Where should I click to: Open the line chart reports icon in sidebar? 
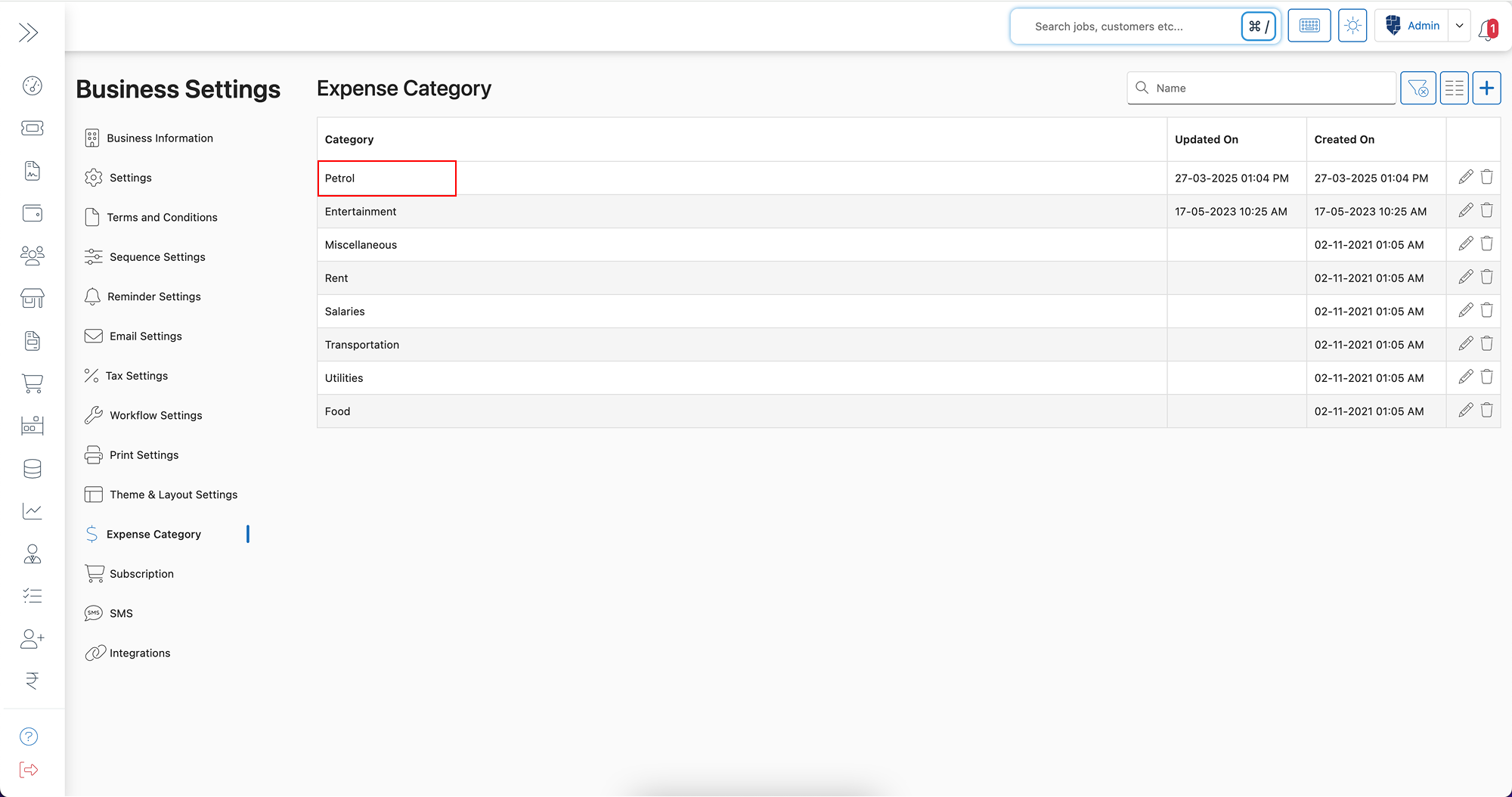click(33, 511)
